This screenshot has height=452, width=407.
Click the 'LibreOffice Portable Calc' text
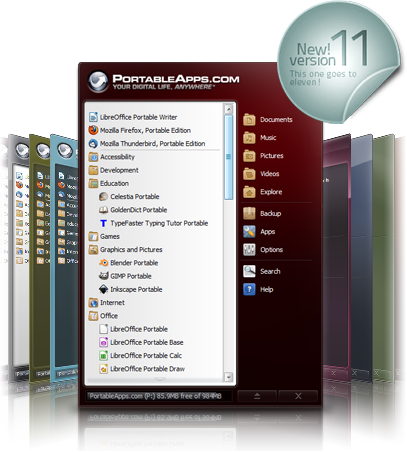[x=146, y=356]
